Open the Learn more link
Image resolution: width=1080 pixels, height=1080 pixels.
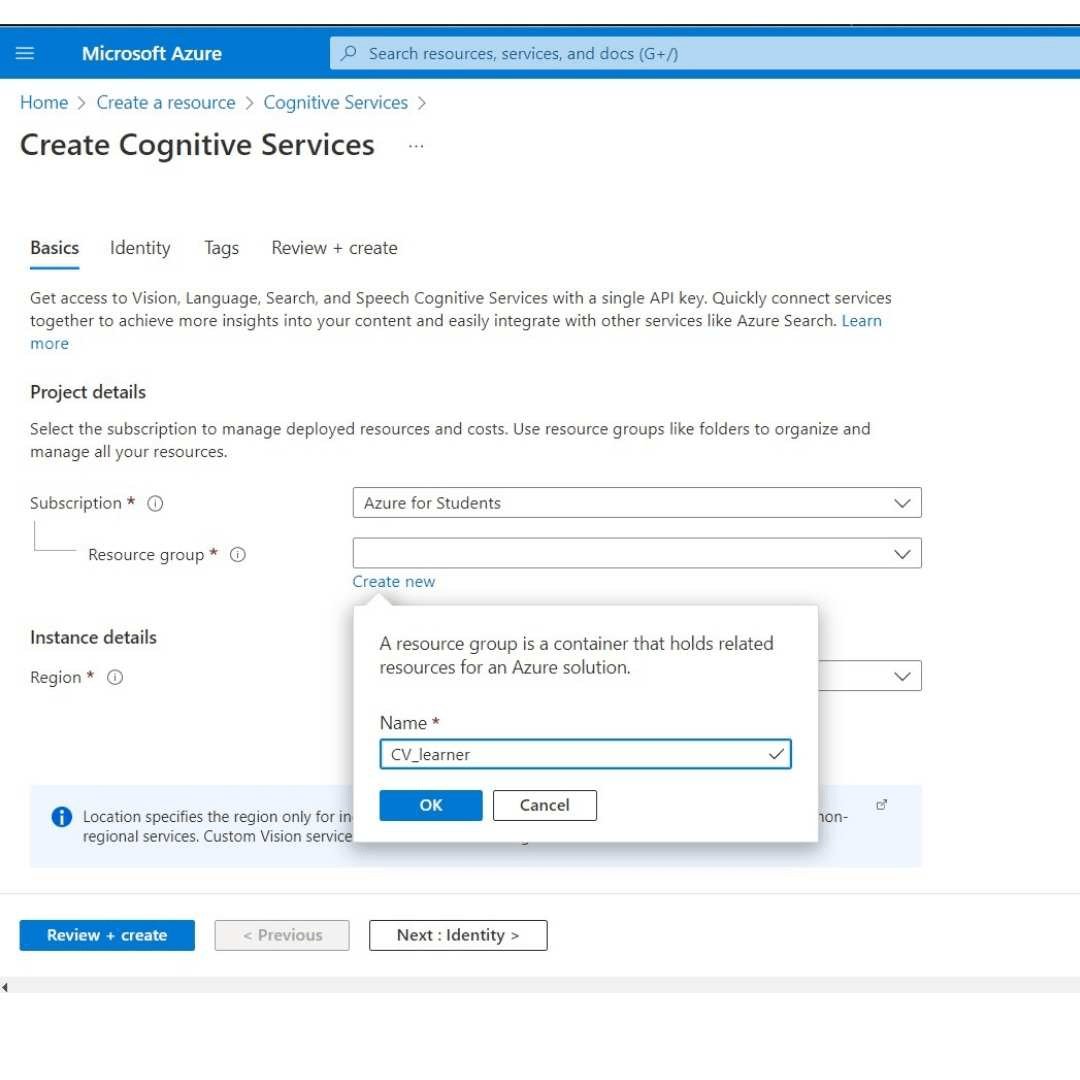coord(861,320)
